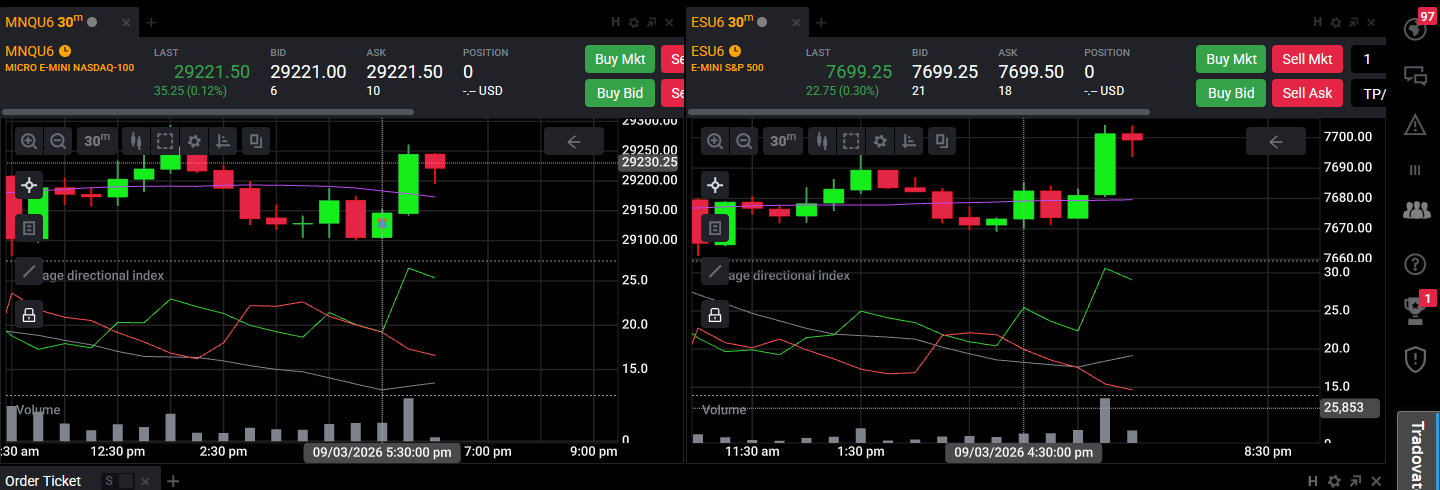Toggle the drawing lock on ESU6 chart
Viewport: 1440px width, 490px height.
point(715,315)
